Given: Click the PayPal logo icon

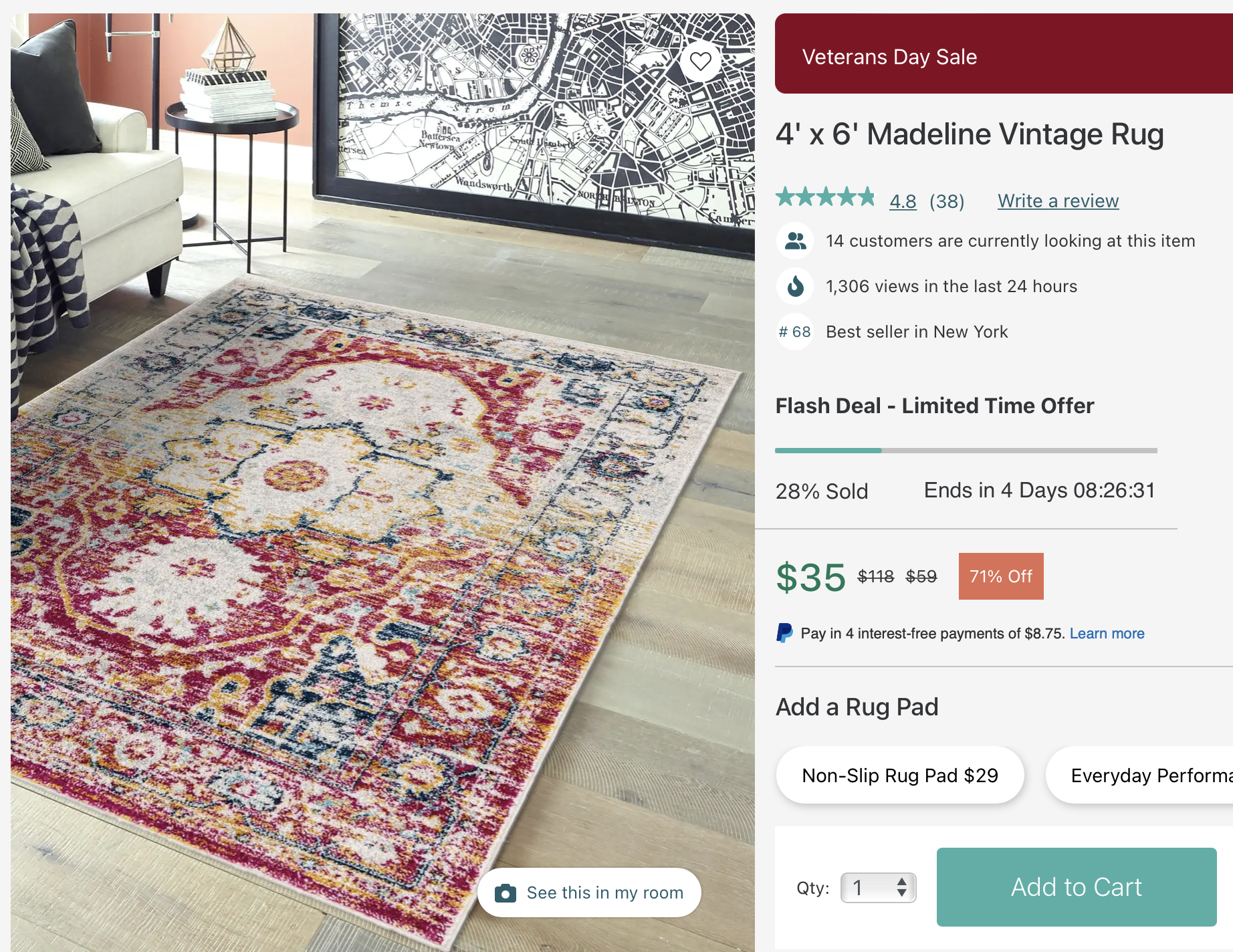Looking at the screenshot, I should click(784, 633).
